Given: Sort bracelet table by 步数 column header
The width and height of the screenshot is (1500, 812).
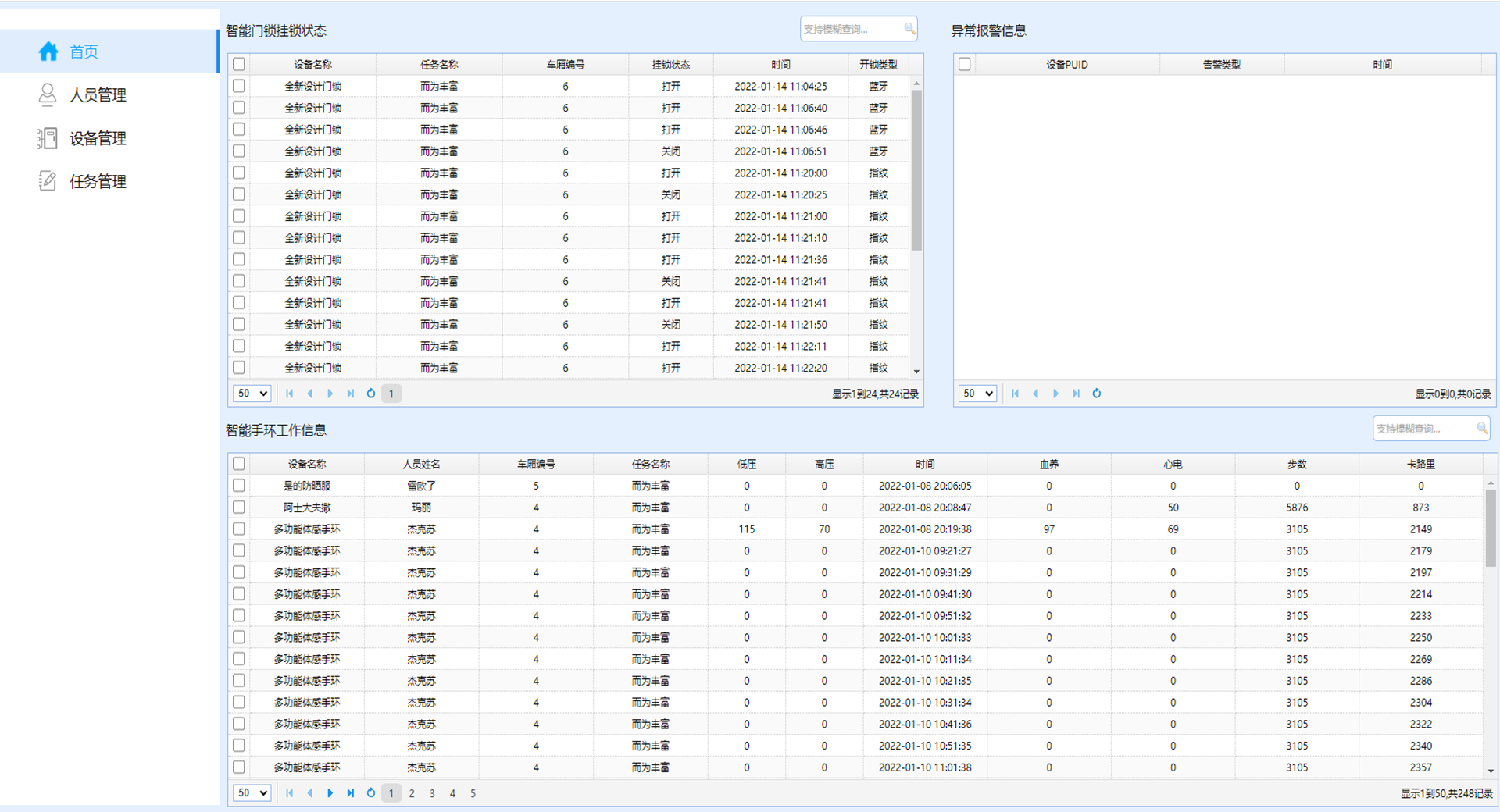Looking at the screenshot, I should (1297, 465).
